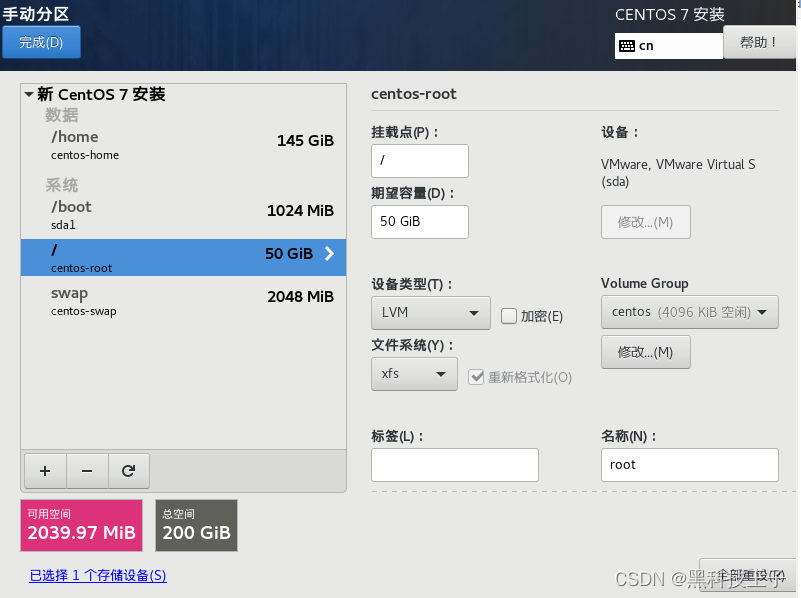This screenshot has width=801, height=598.
Task: Click the refresh icon to reload storage configuration
Action: click(129, 471)
